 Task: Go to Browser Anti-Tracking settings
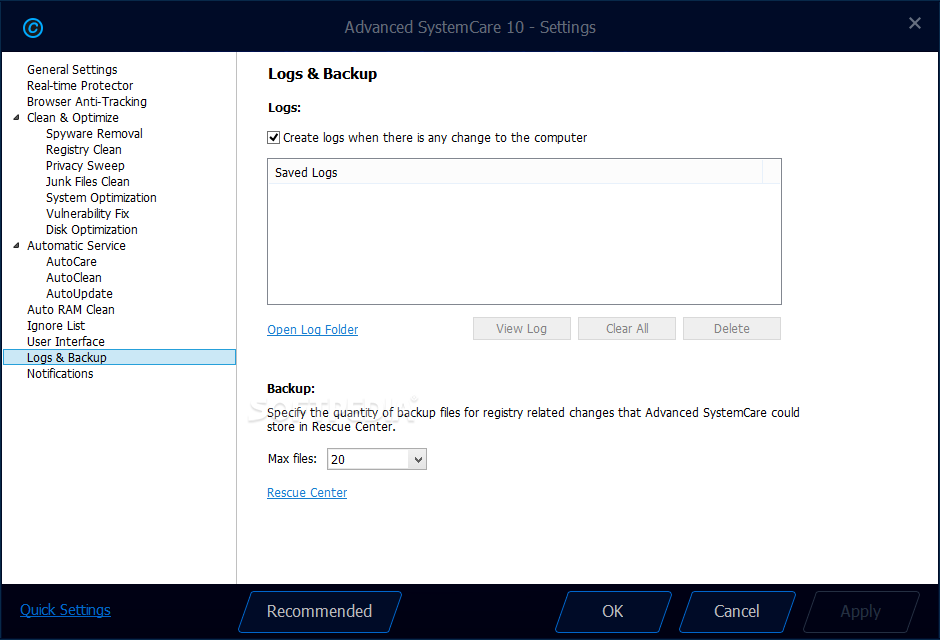pyautogui.click(x=87, y=102)
